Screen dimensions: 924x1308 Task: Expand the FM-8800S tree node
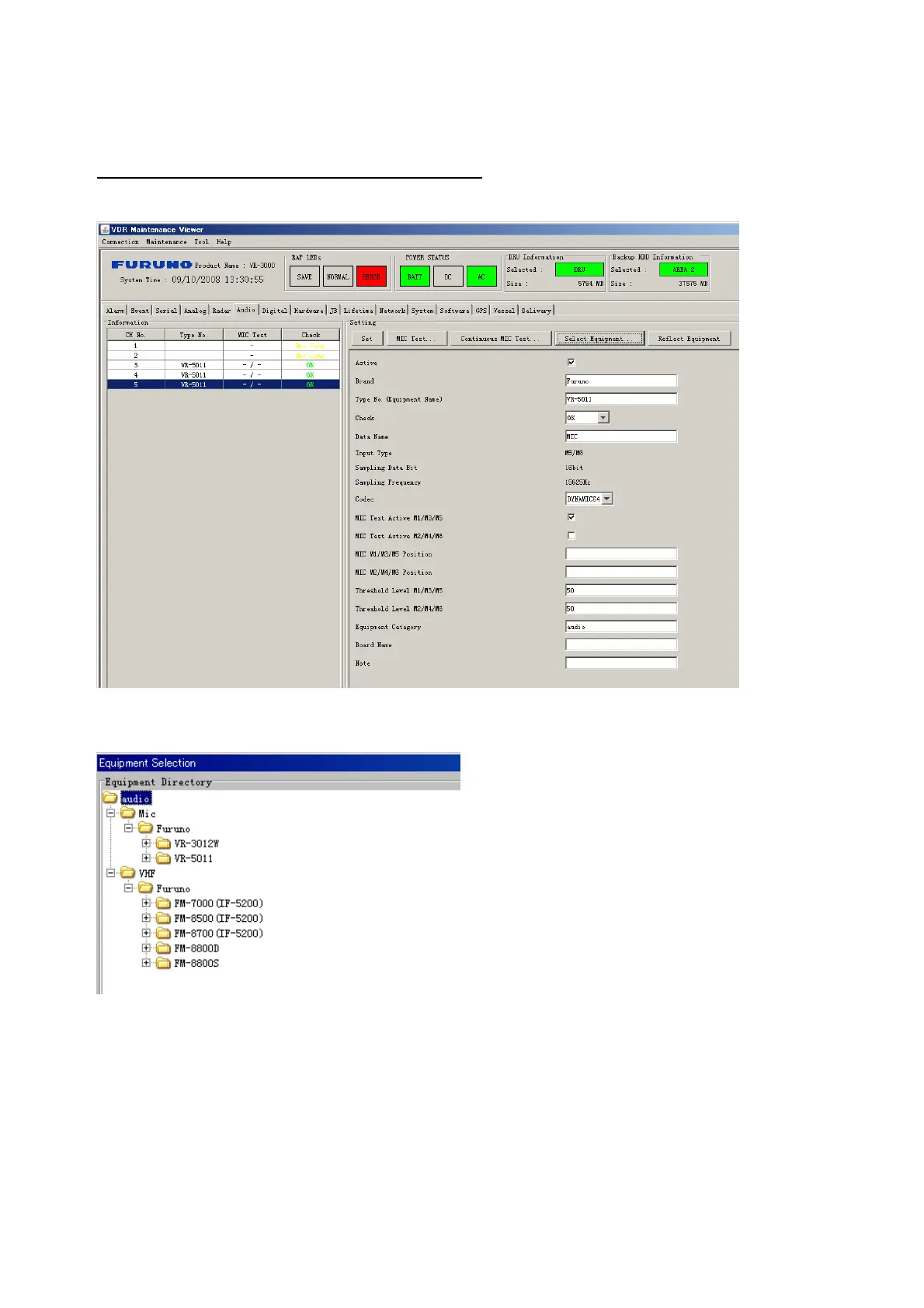[146, 963]
